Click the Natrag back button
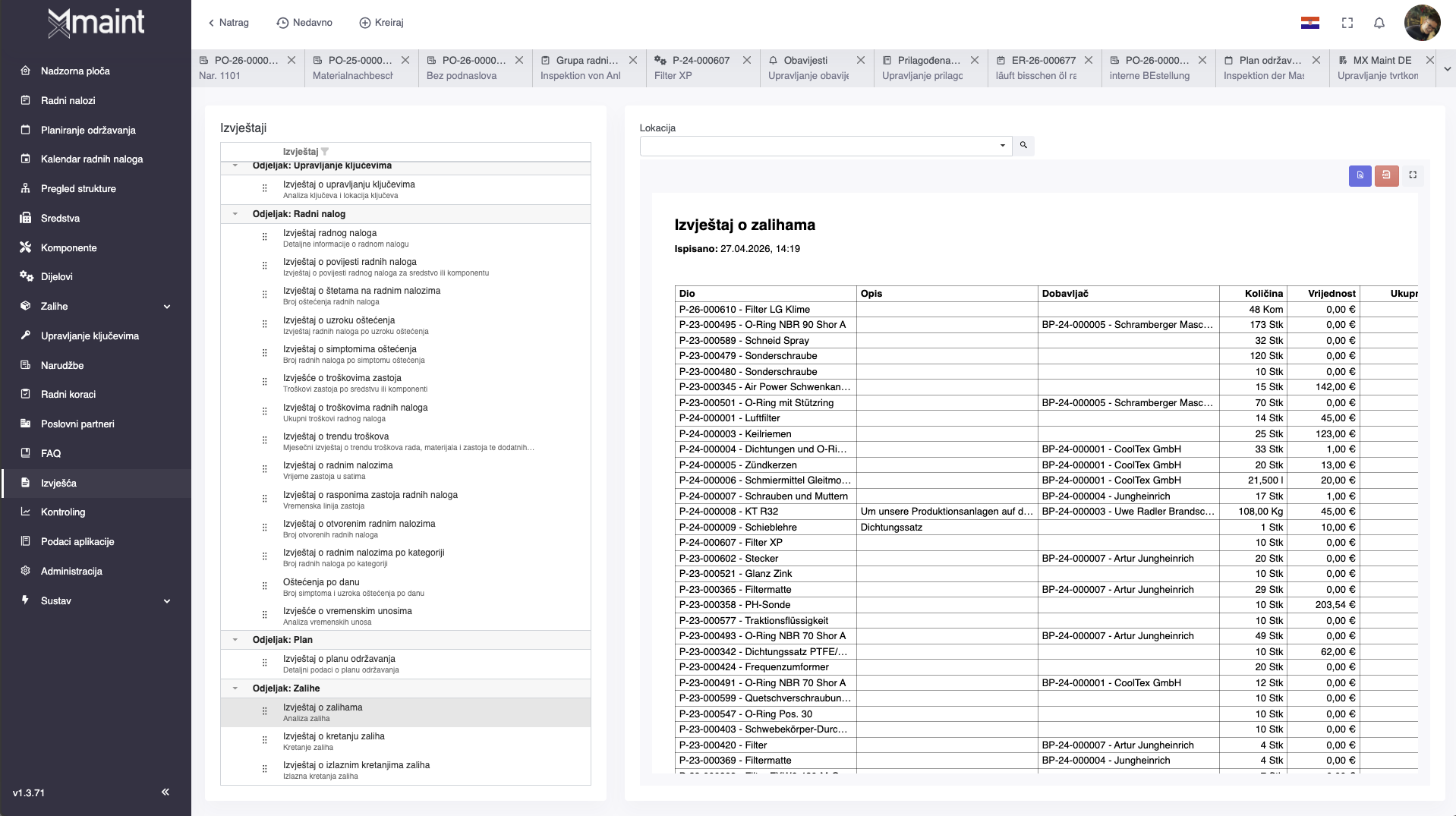Image resolution: width=1456 pixels, height=816 pixels. (228, 23)
